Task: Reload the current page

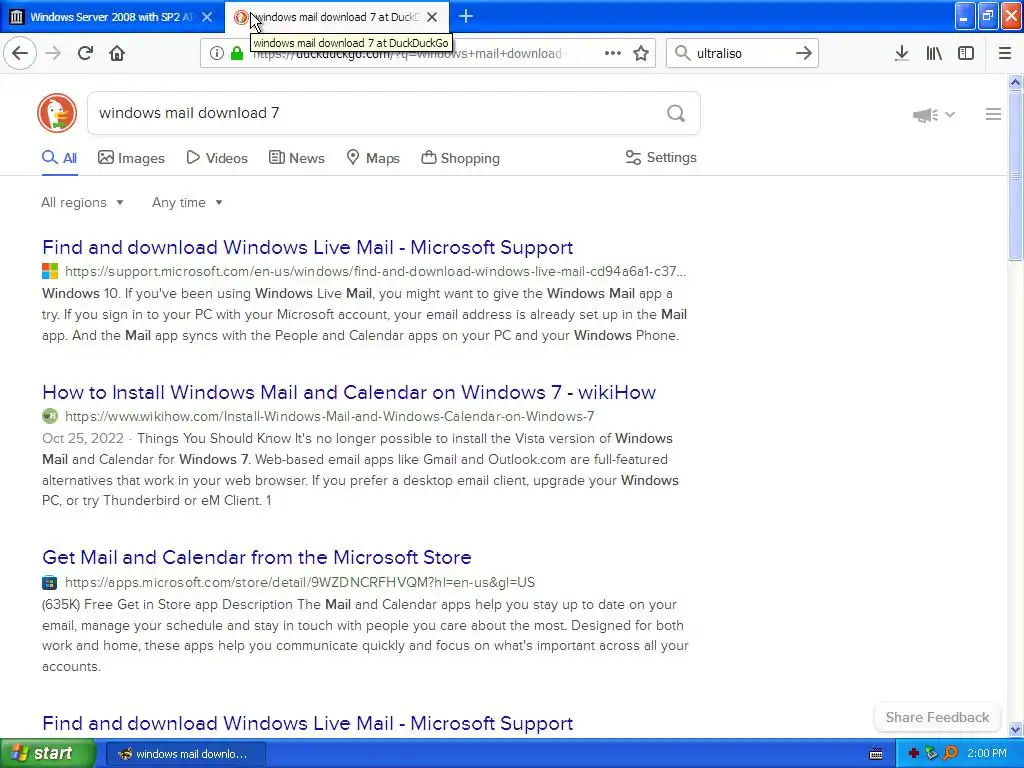Action: tap(85, 53)
